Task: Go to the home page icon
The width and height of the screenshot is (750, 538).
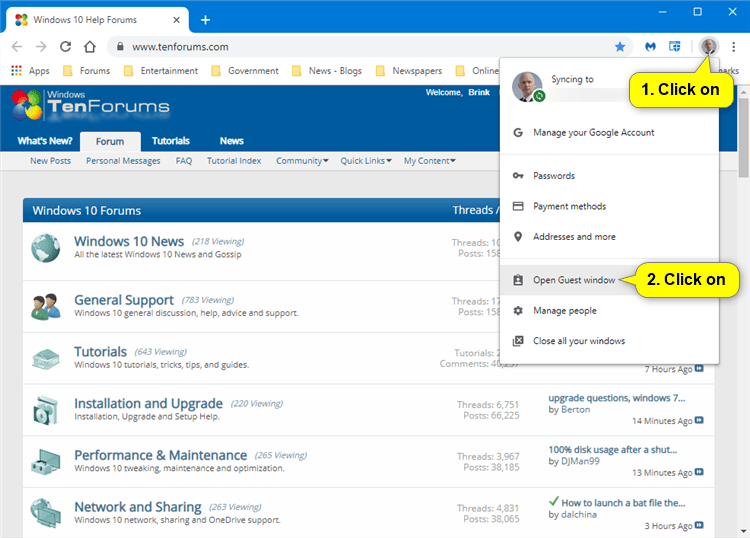Action: click(x=90, y=46)
